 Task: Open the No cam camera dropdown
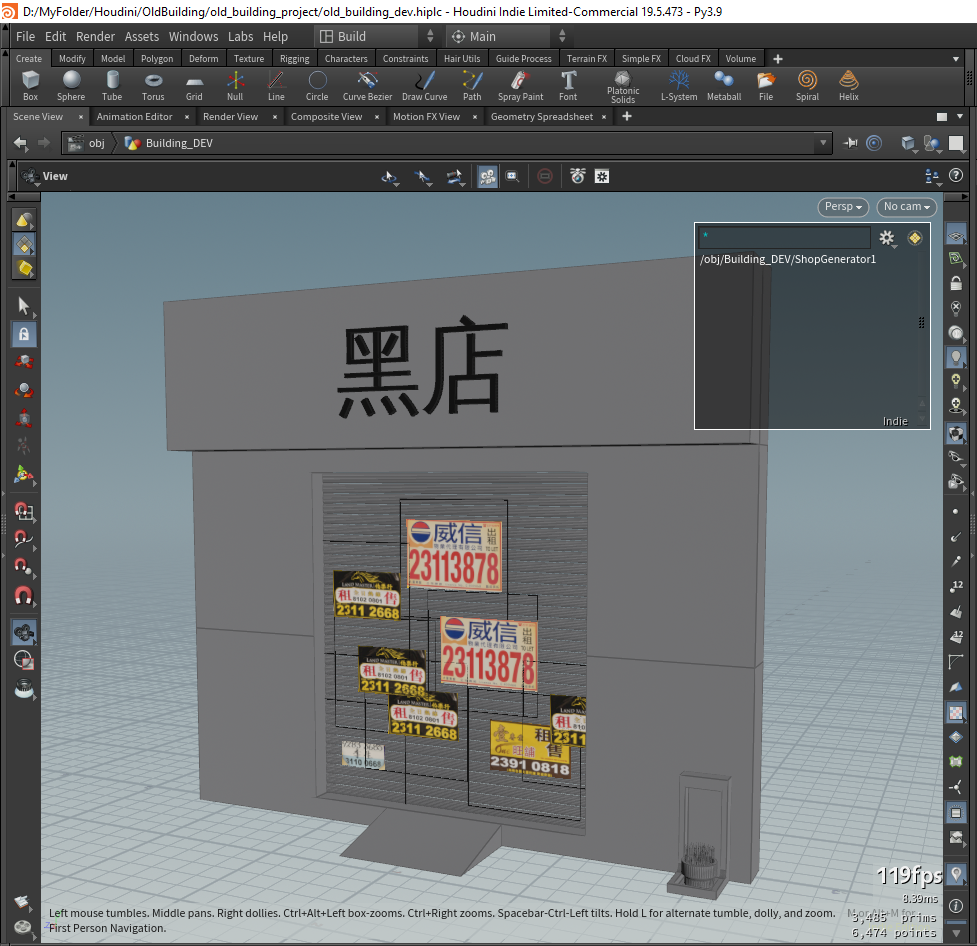(907, 207)
